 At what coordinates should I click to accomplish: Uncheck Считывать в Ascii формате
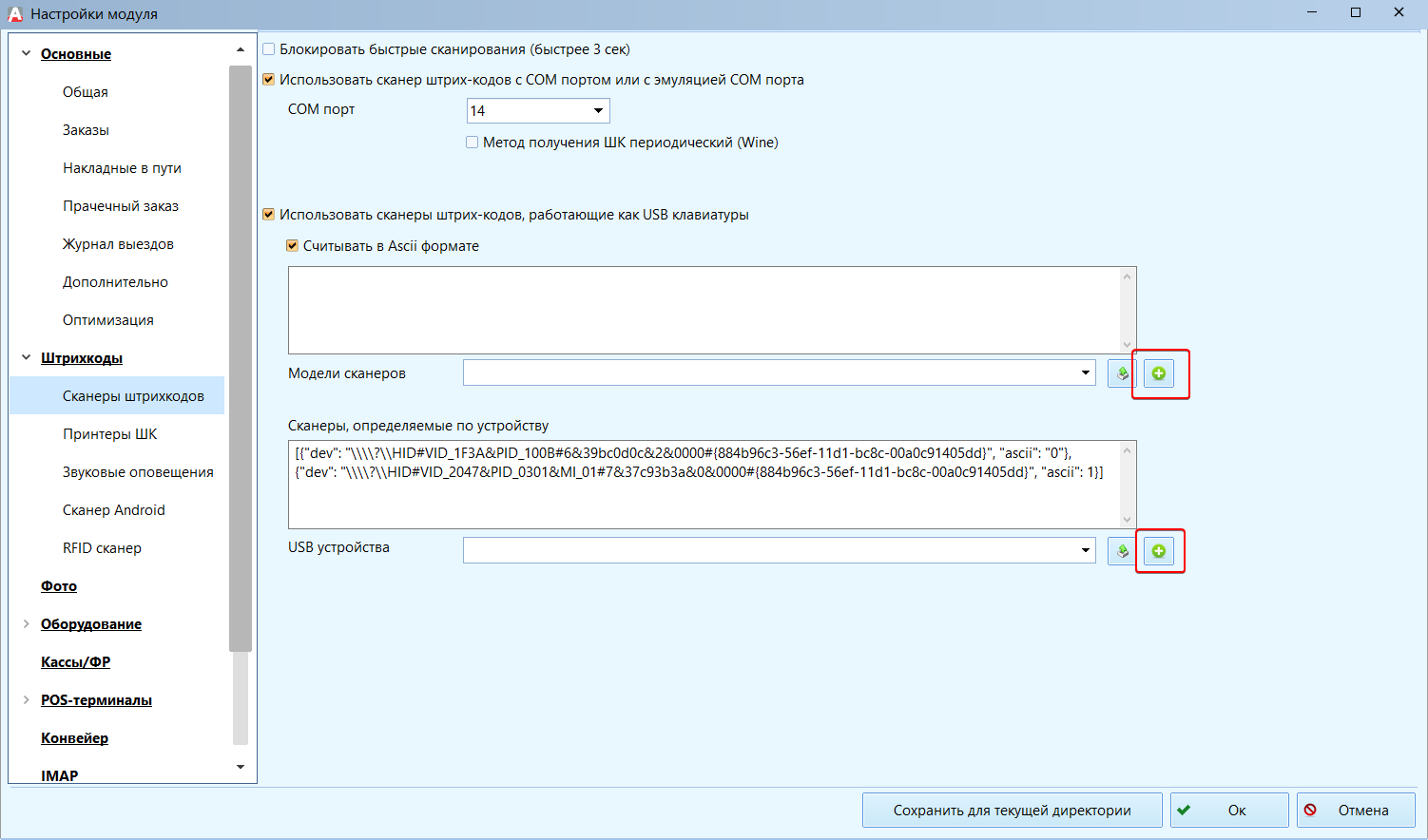coord(293,246)
